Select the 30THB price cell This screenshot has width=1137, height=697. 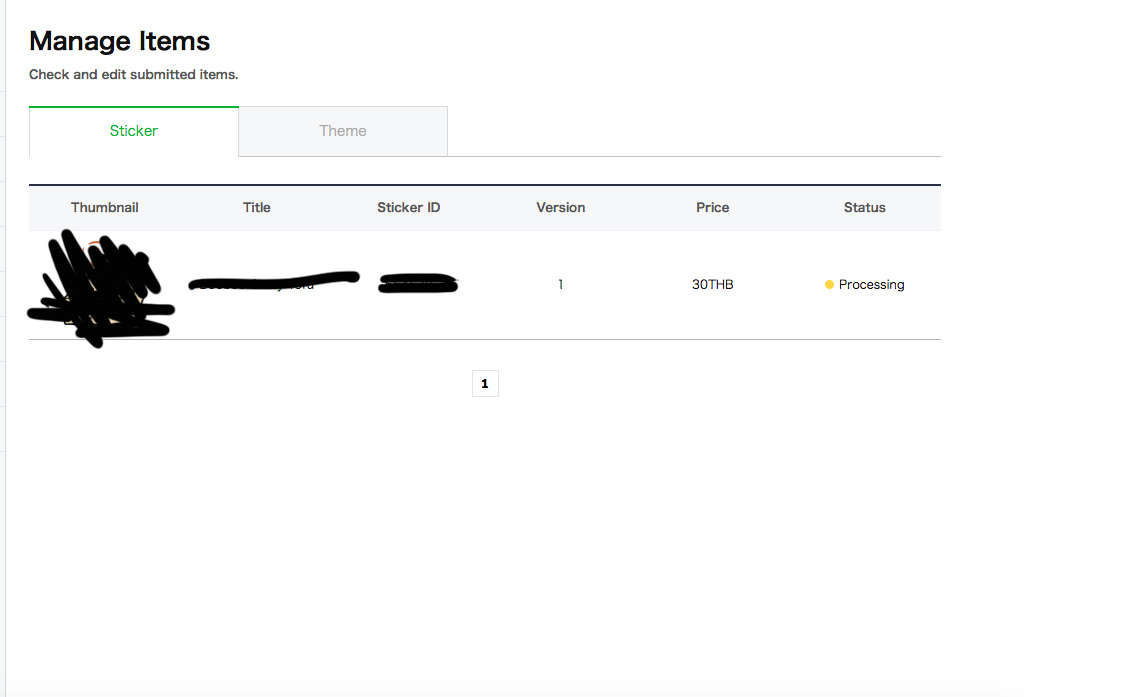pos(713,284)
